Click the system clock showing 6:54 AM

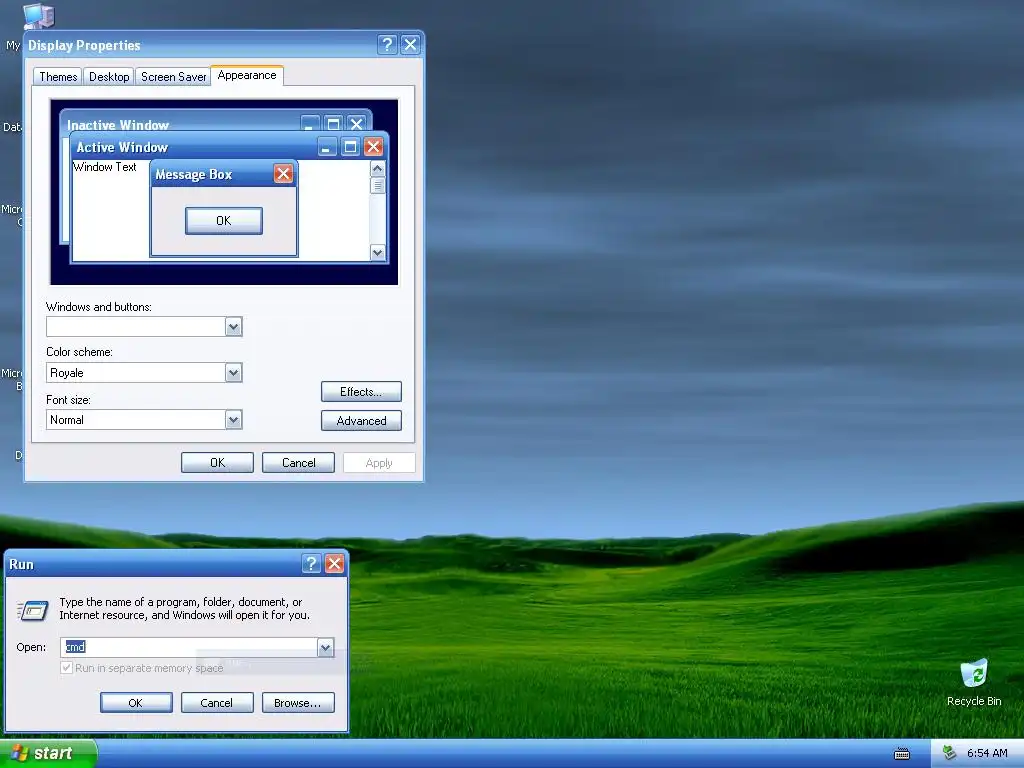[987, 753]
